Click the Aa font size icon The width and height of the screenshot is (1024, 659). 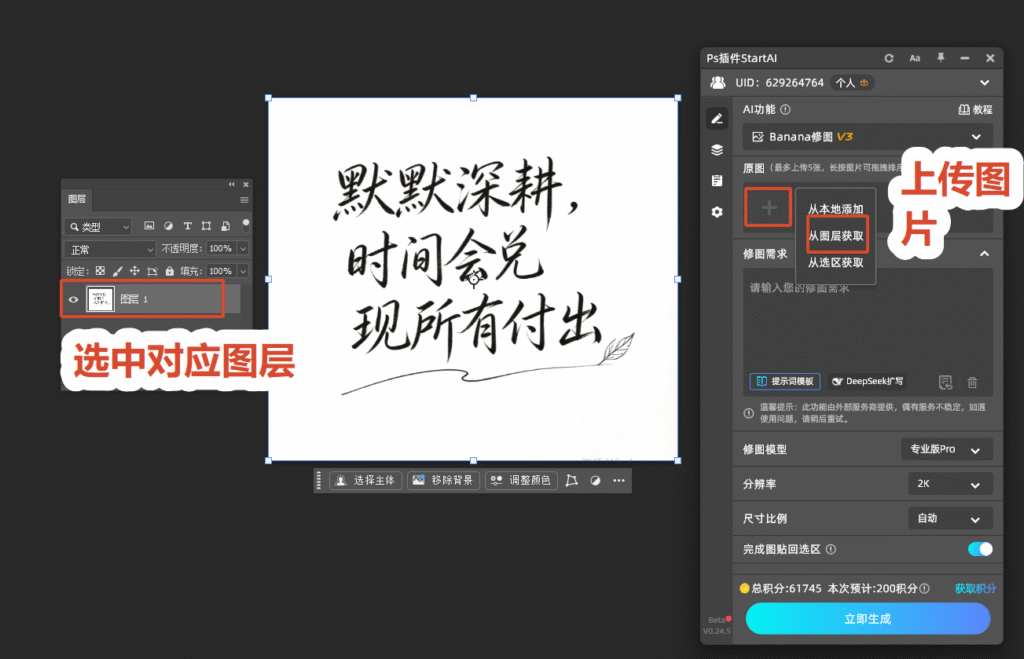pos(915,58)
